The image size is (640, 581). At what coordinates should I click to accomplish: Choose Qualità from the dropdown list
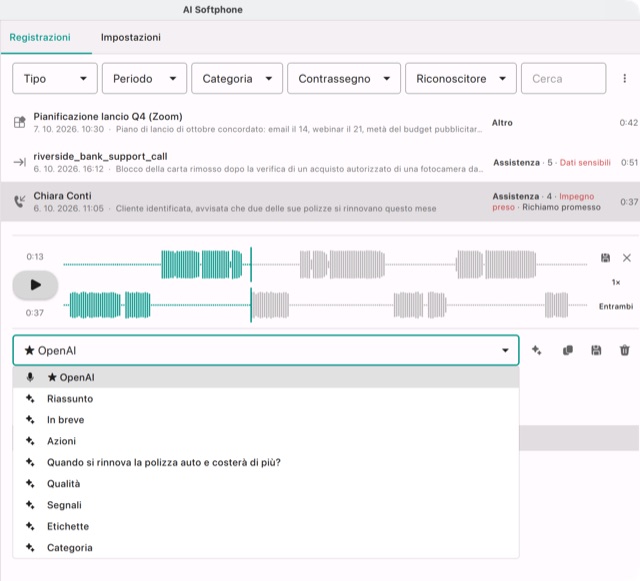click(x=266, y=483)
